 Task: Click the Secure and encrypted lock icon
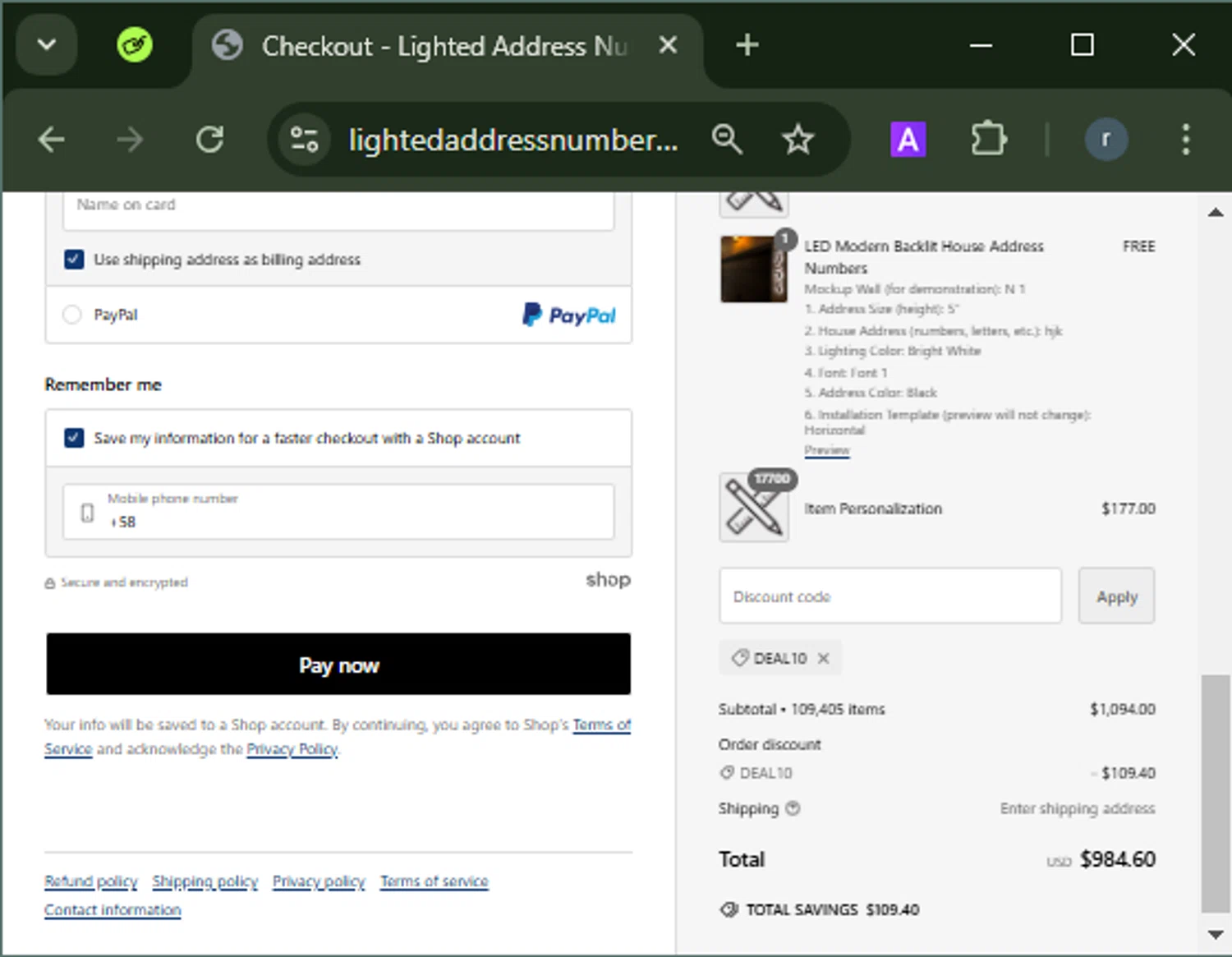coord(50,583)
